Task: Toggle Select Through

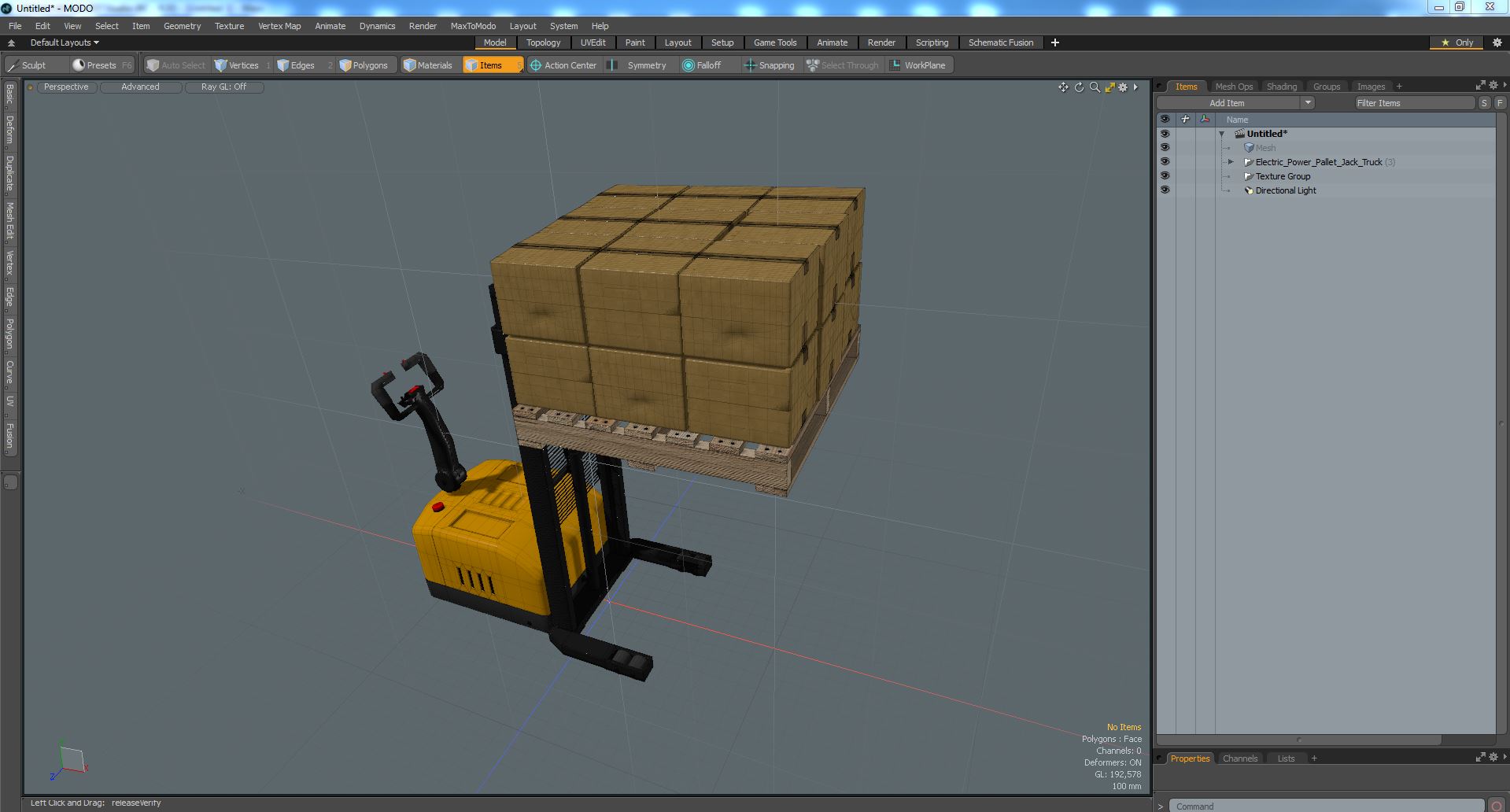Action: click(x=843, y=65)
